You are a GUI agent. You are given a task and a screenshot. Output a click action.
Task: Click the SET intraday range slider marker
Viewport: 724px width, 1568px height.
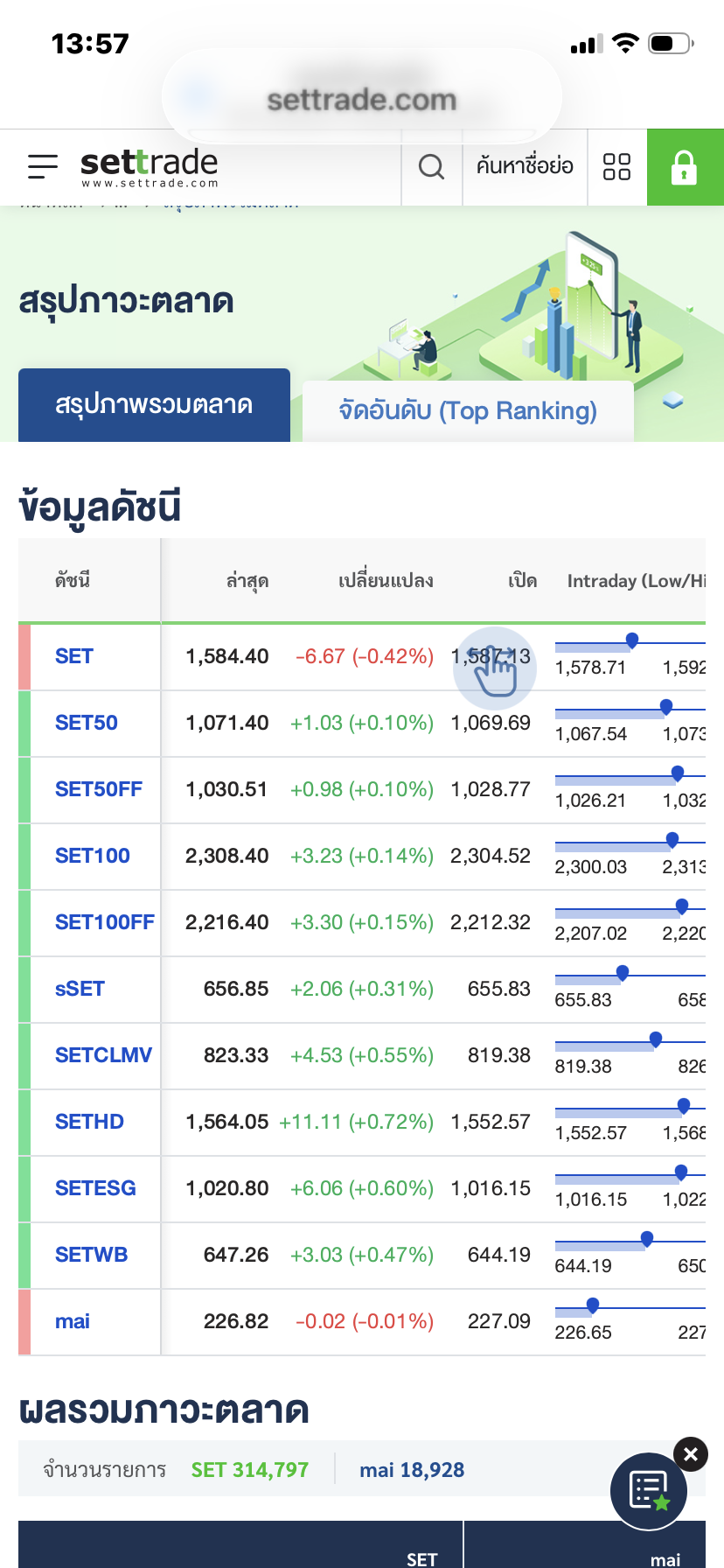coord(632,641)
